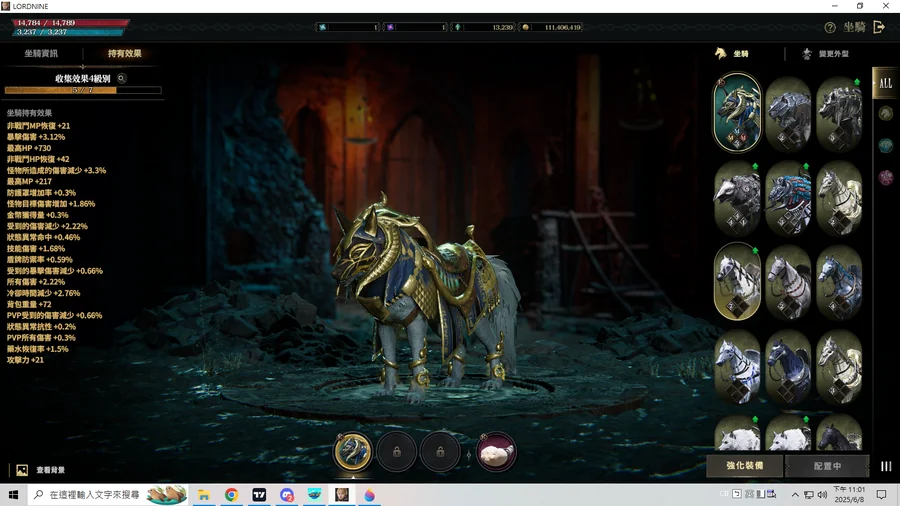Filter mounts by the pink grade icon
900x506 pixels.
coord(886,177)
